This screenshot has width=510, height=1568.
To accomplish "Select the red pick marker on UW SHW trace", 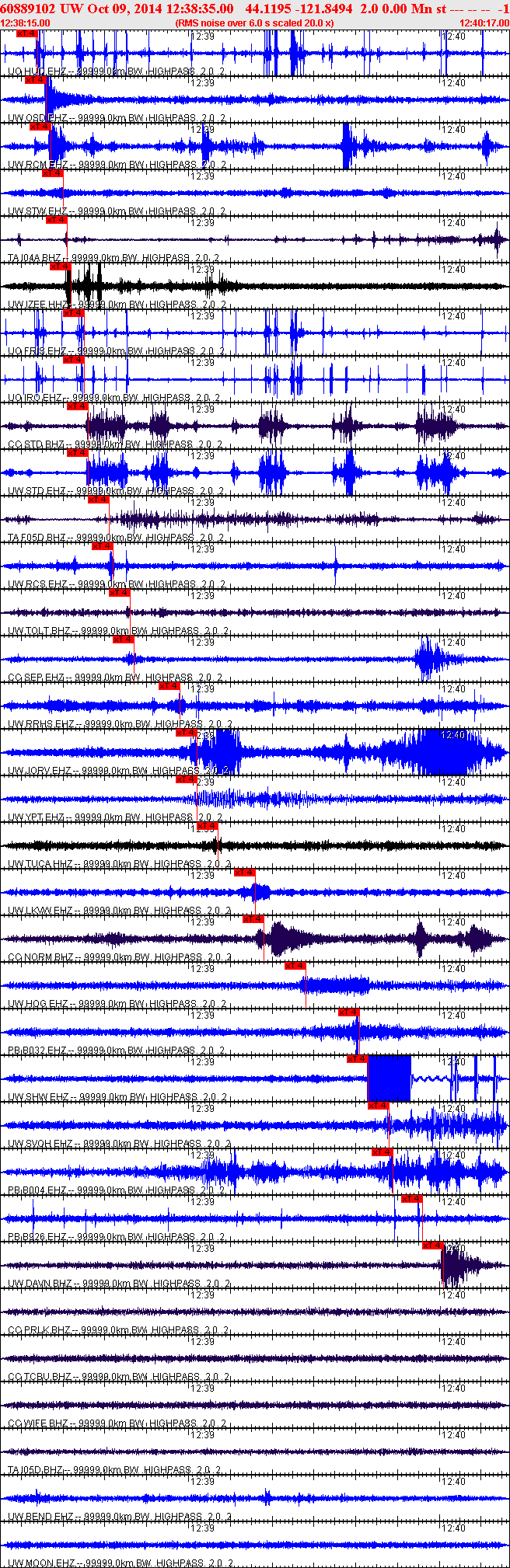I will click(357, 1059).
